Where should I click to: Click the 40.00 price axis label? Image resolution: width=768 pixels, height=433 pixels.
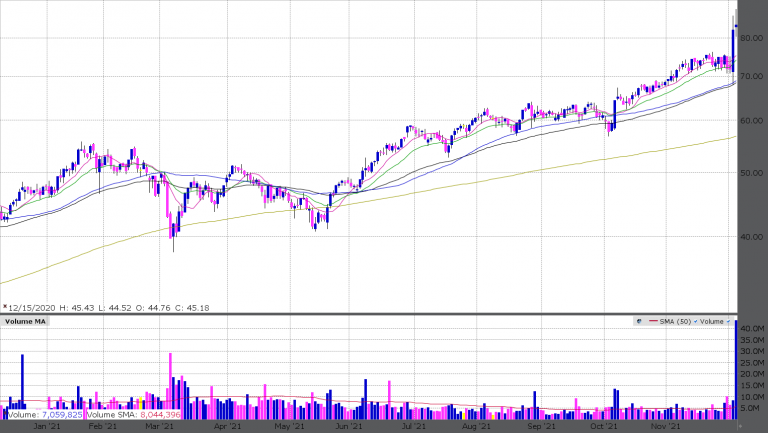(752, 237)
